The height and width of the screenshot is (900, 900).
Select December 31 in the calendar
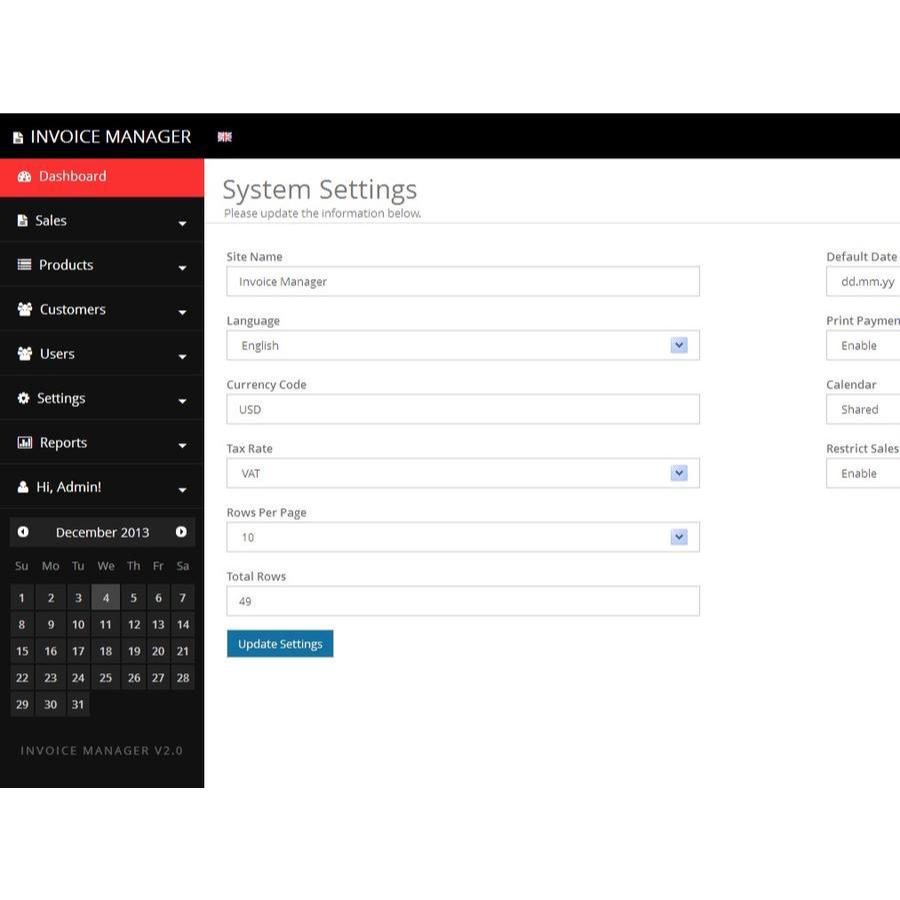[x=78, y=704]
